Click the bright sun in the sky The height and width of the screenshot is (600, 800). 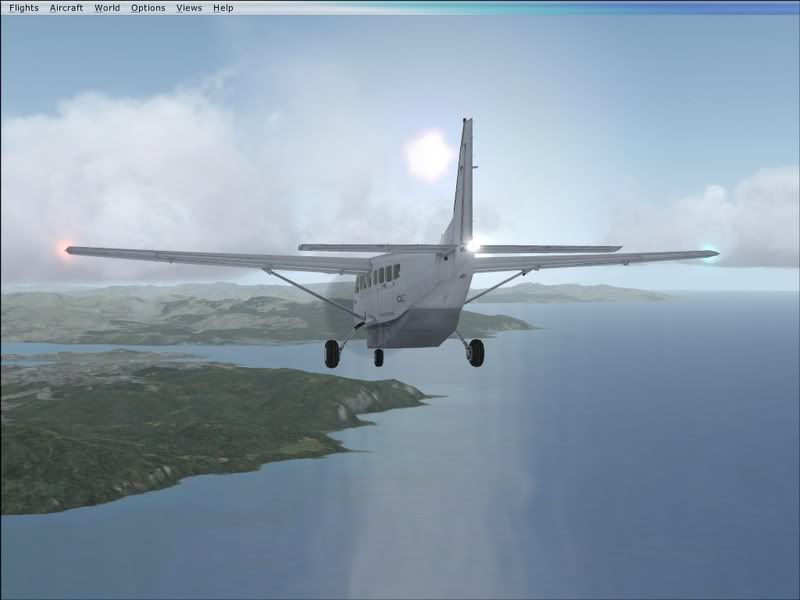click(x=429, y=156)
